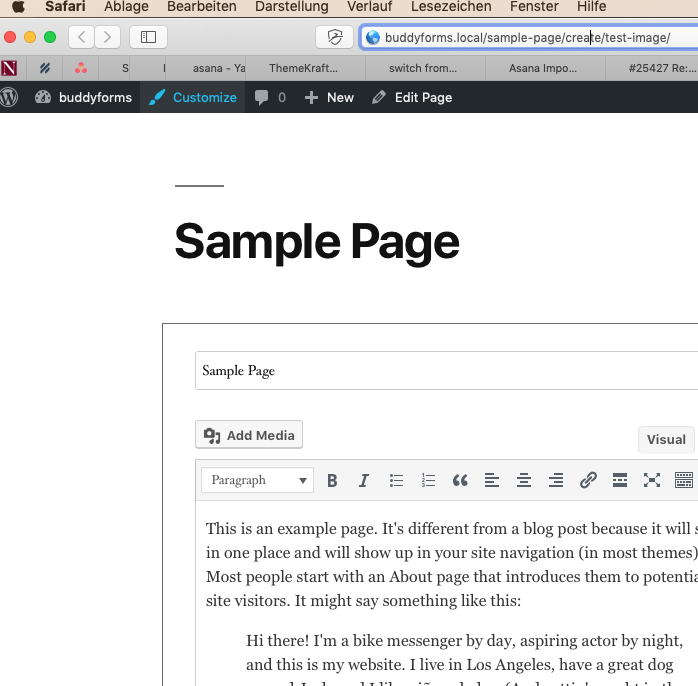Open the Verlauf menu
The height and width of the screenshot is (686, 698).
pyautogui.click(x=369, y=7)
